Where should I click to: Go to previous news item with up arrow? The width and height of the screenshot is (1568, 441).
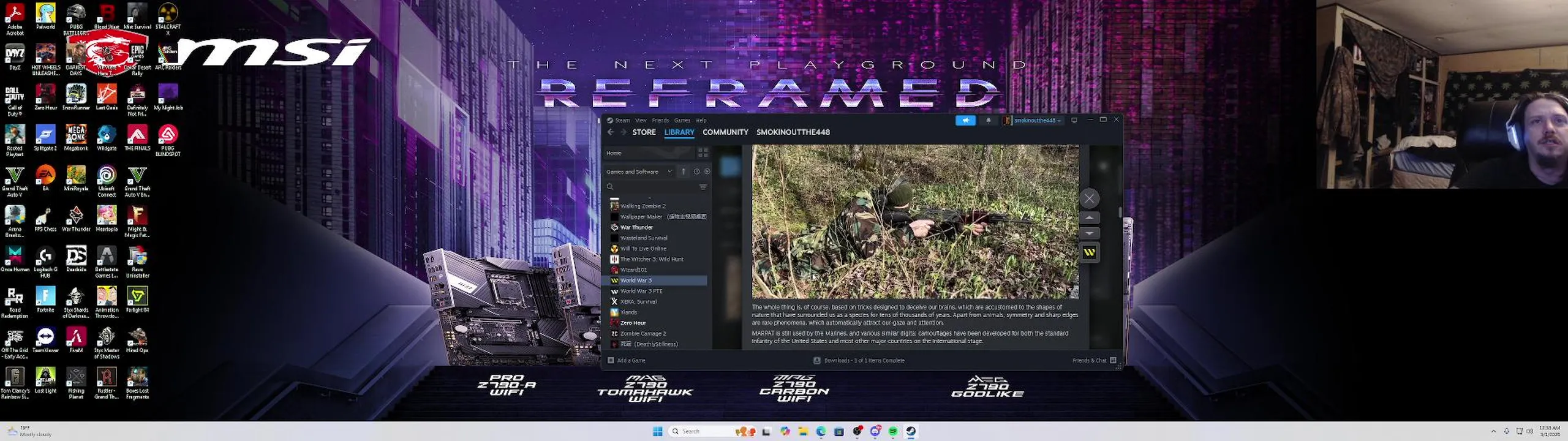pyautogui.click(x=1089, y=217)
